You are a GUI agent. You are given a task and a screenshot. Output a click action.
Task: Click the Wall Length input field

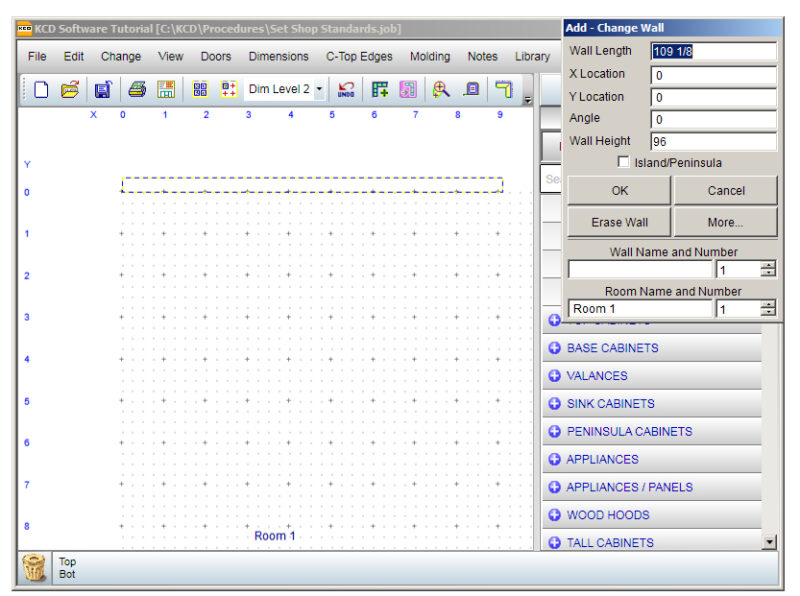[x=720, y=50]
